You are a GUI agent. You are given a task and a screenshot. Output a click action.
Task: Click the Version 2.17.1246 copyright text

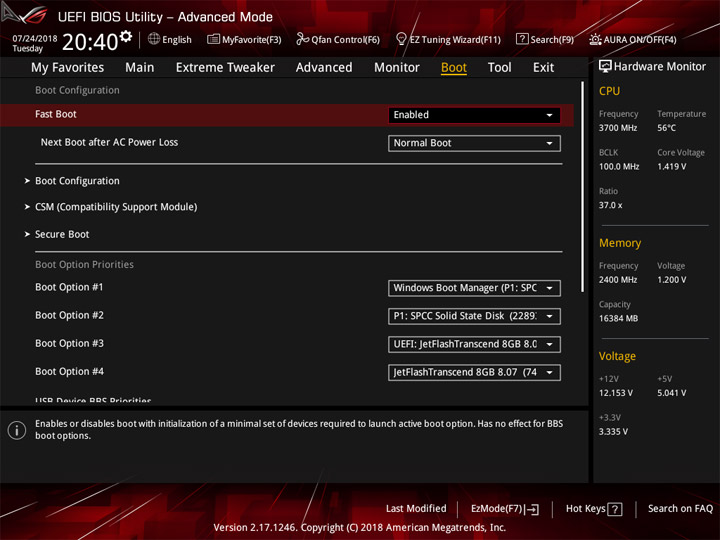pyautogui.click(x=360, y=528)
